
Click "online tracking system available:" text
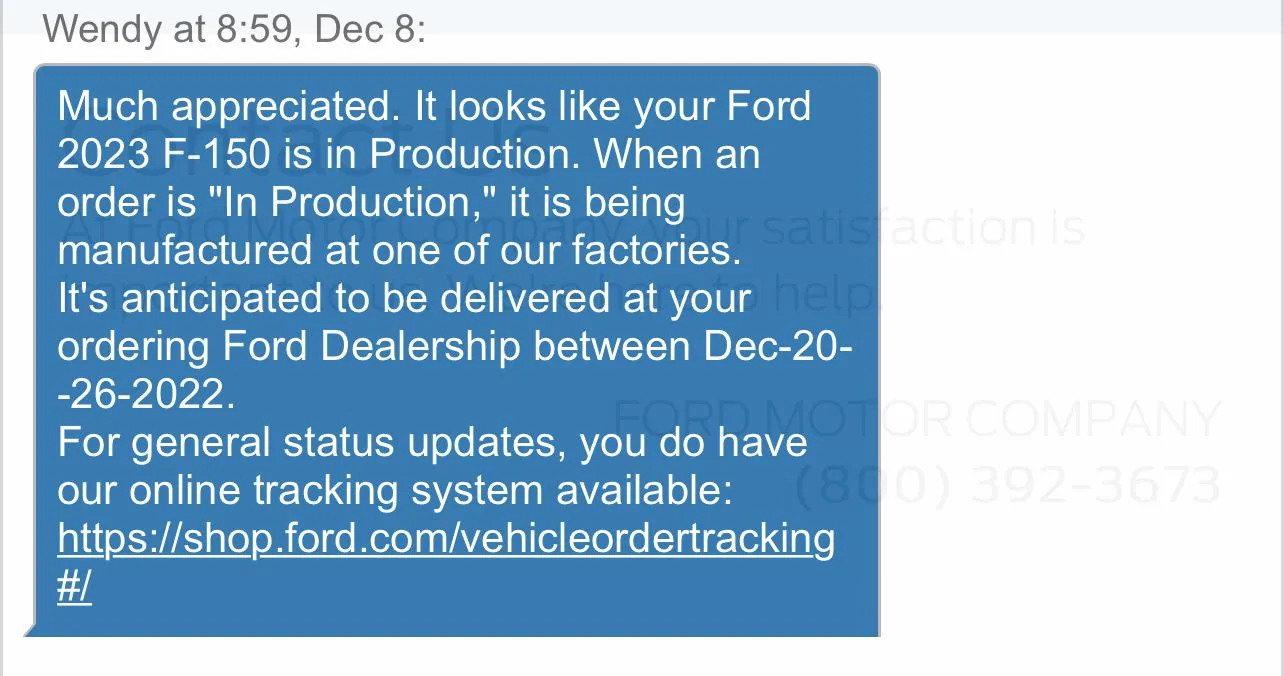click(432, 491)
